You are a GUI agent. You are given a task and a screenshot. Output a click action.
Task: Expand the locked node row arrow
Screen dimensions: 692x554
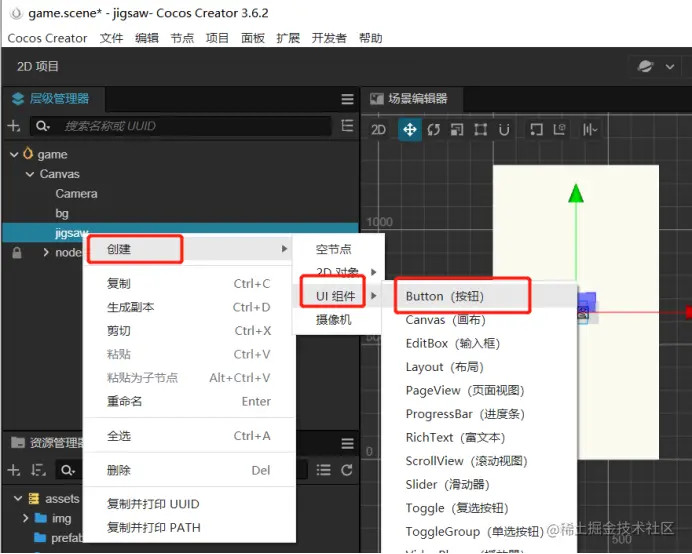46,253
